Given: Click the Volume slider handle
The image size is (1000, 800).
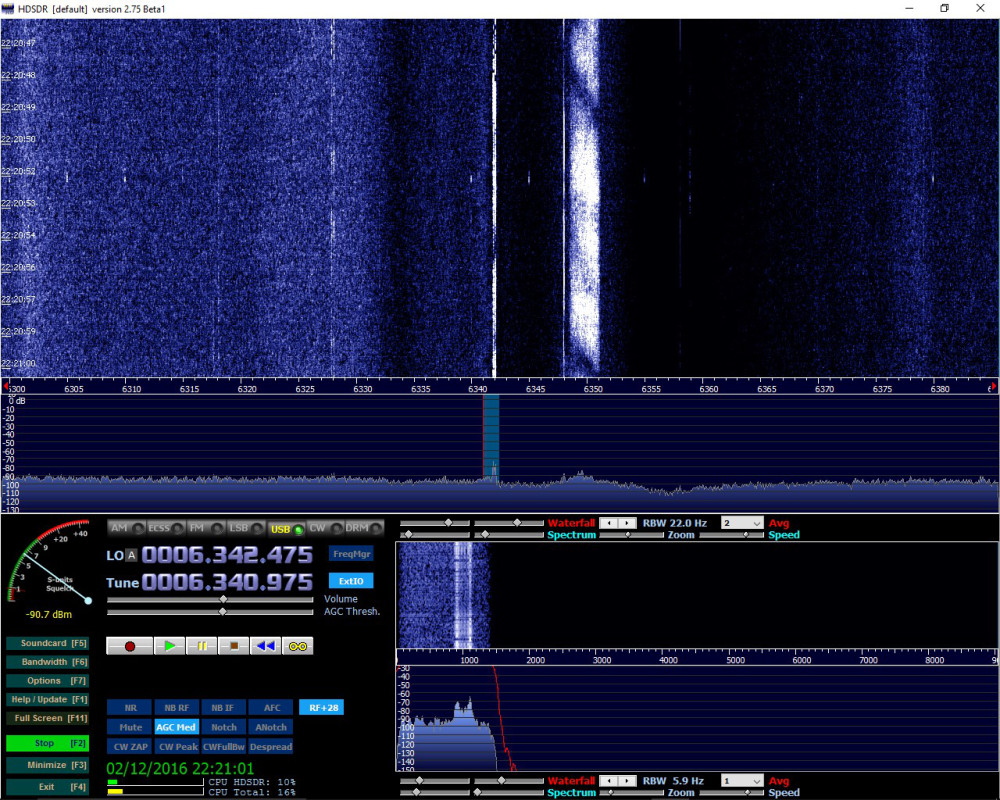Looking at the screenshot, I should coord(223,599).
